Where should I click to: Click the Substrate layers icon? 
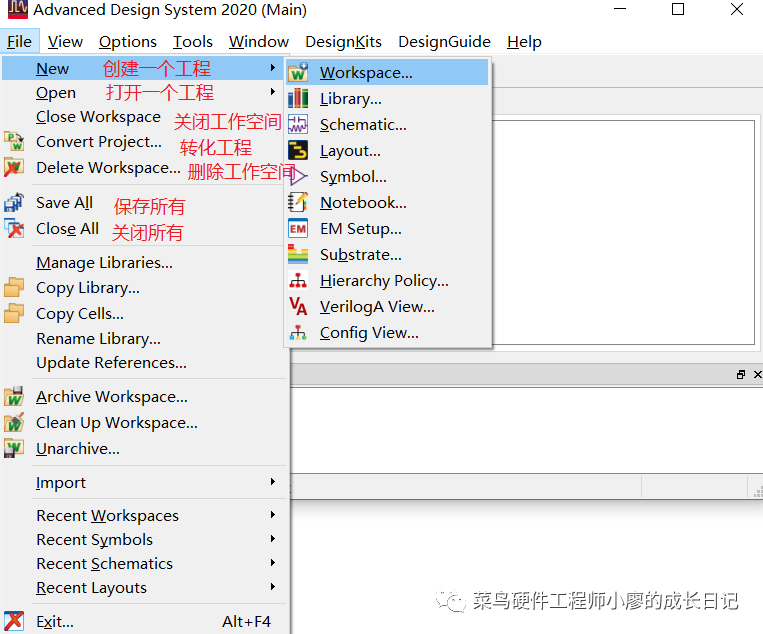[x=298, y=254]
